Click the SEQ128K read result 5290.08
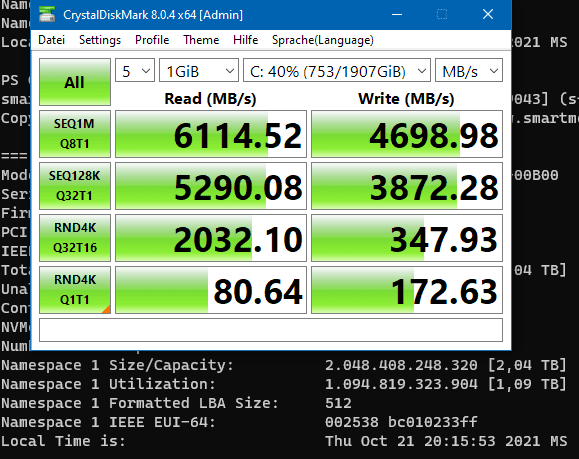 click(x=211, y=186)
